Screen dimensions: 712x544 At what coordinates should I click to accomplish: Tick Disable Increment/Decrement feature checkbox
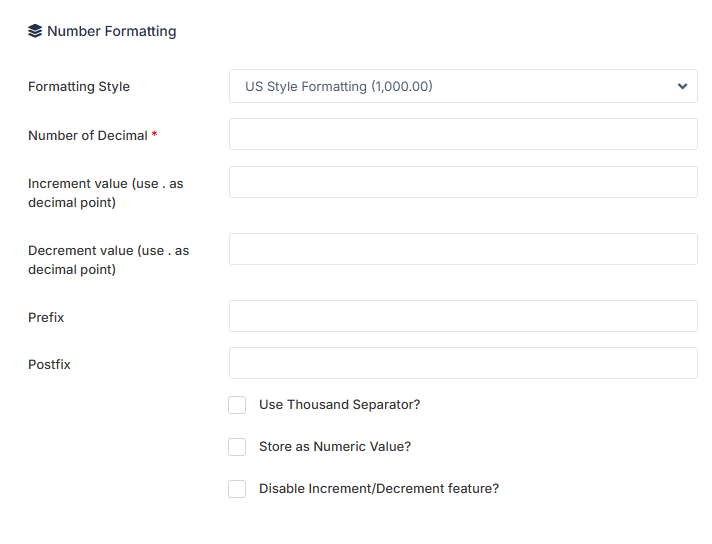point(237,489)
